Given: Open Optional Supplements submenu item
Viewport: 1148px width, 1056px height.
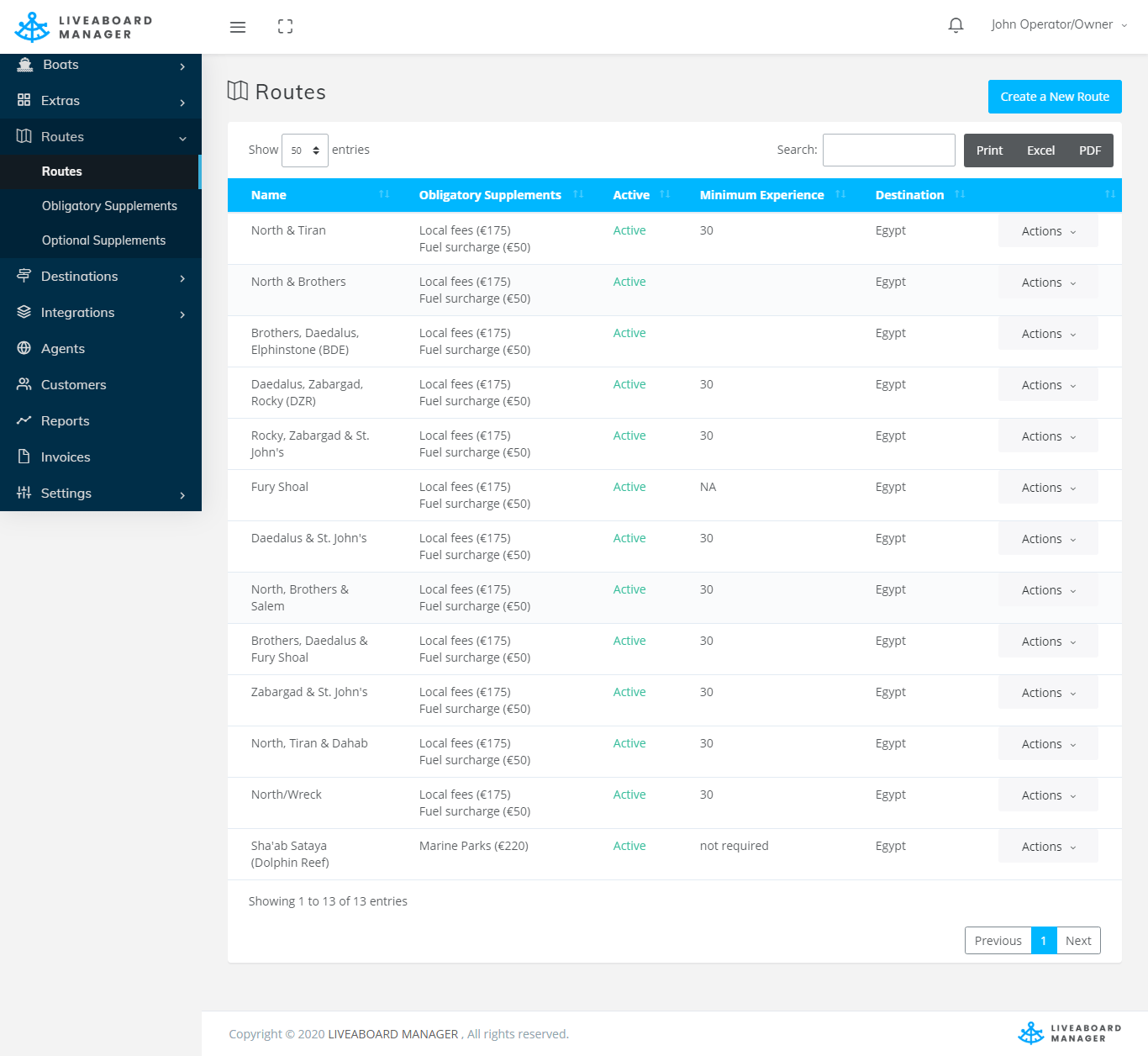Looking at the screenshot, I should click(103, 240).
